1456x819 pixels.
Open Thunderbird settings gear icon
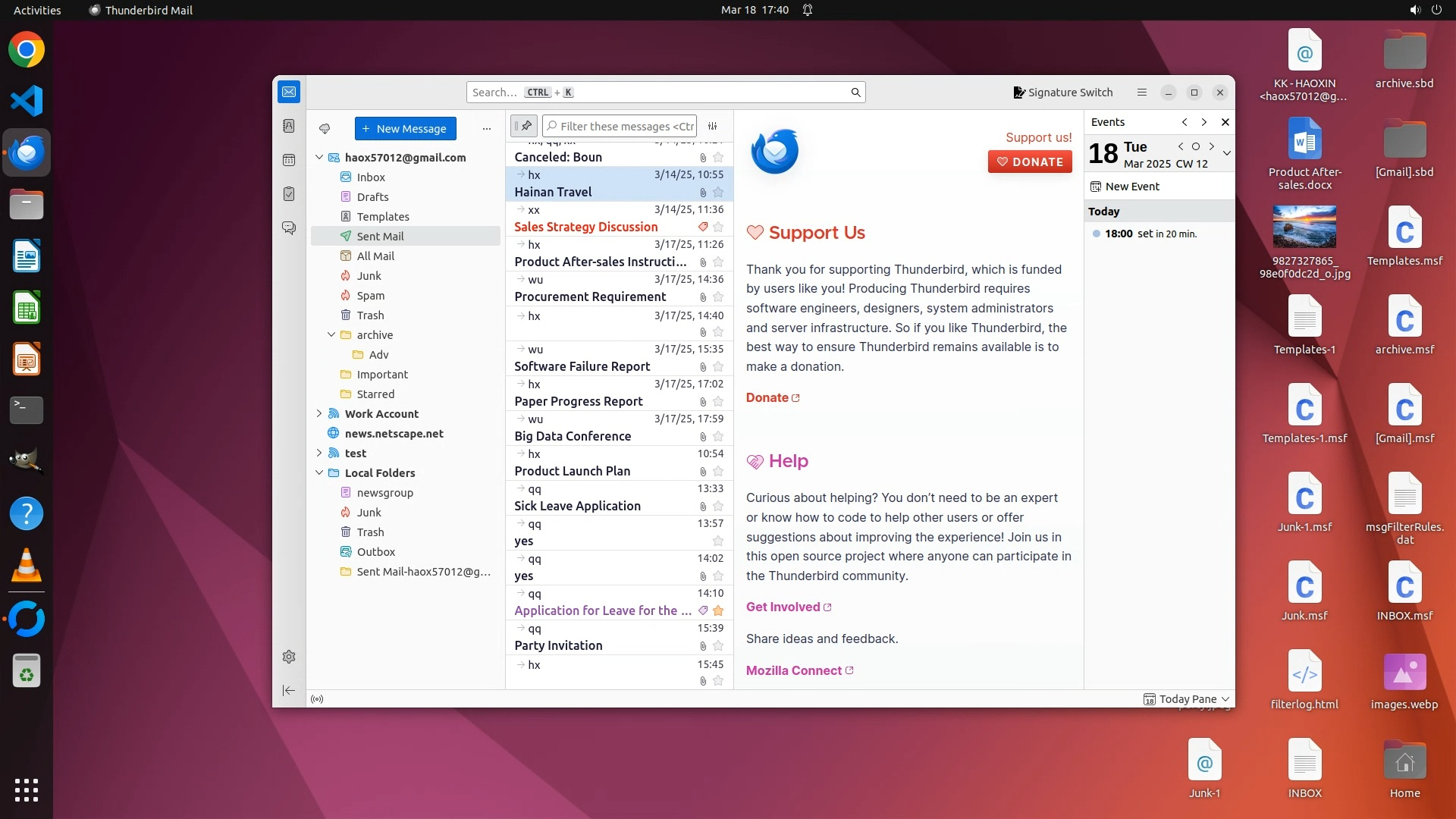[x=289, y=657]
